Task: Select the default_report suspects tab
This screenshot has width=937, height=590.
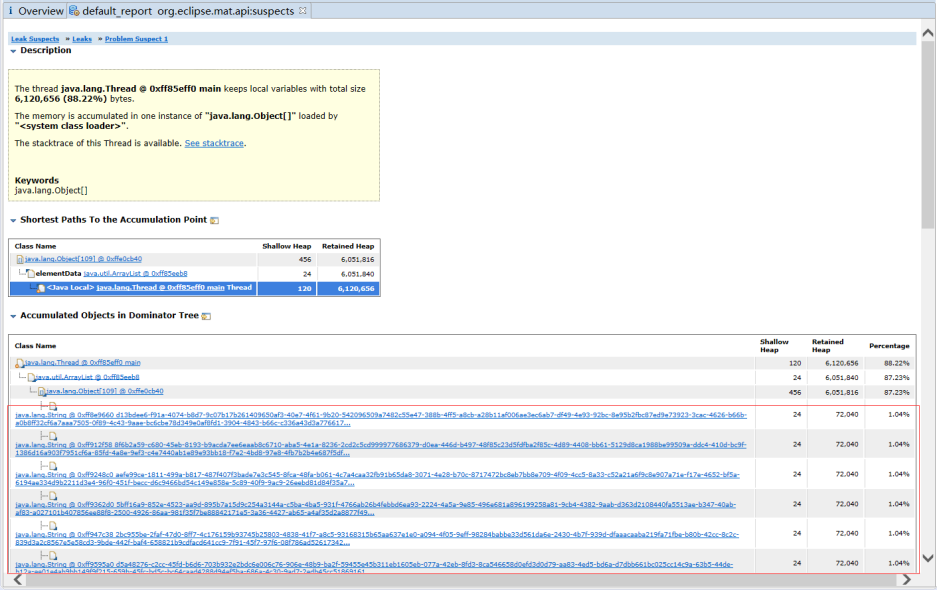Action: pyautogui.click(x=188, y=11)
